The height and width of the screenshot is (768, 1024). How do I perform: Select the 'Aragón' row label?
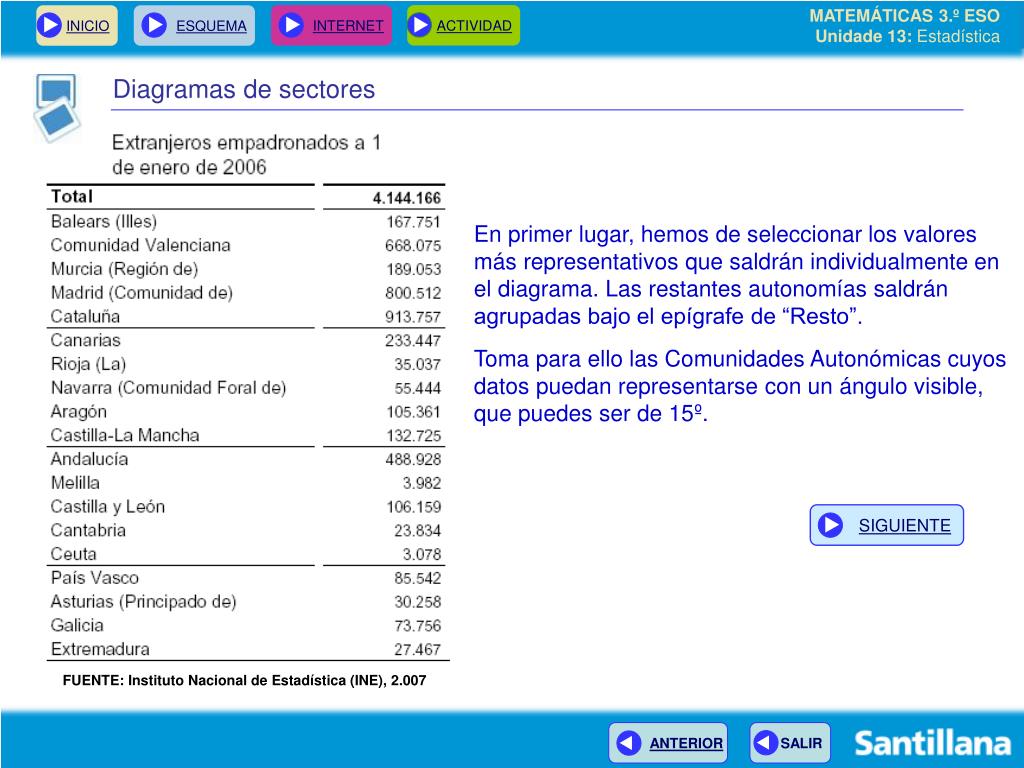click(x=78, y=412)
